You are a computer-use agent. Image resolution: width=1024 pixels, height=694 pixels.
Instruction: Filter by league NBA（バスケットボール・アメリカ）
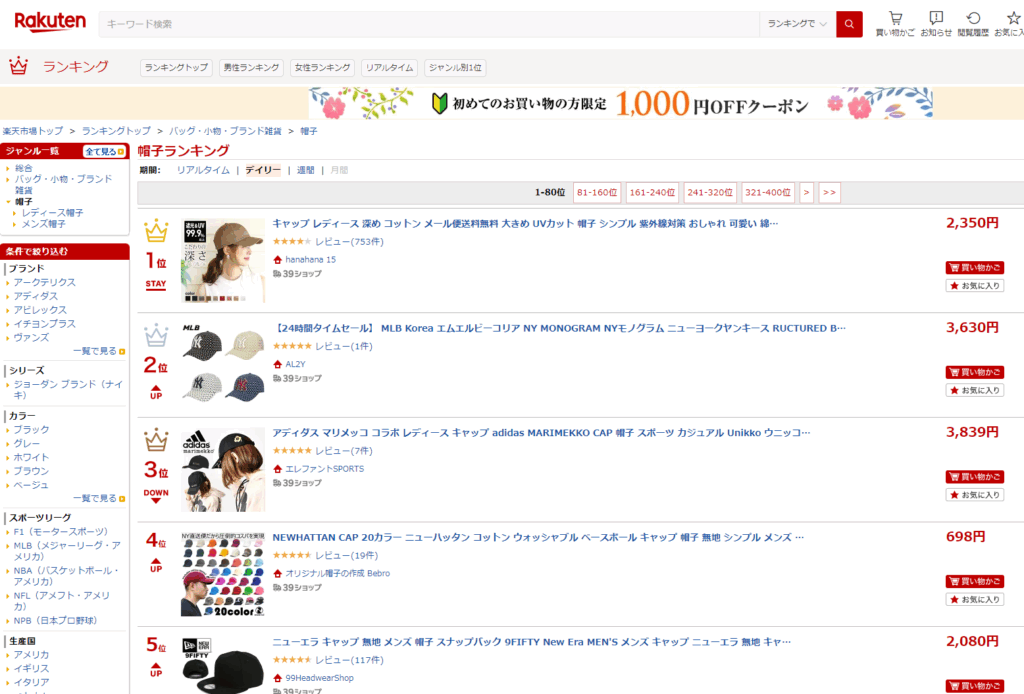67,576
